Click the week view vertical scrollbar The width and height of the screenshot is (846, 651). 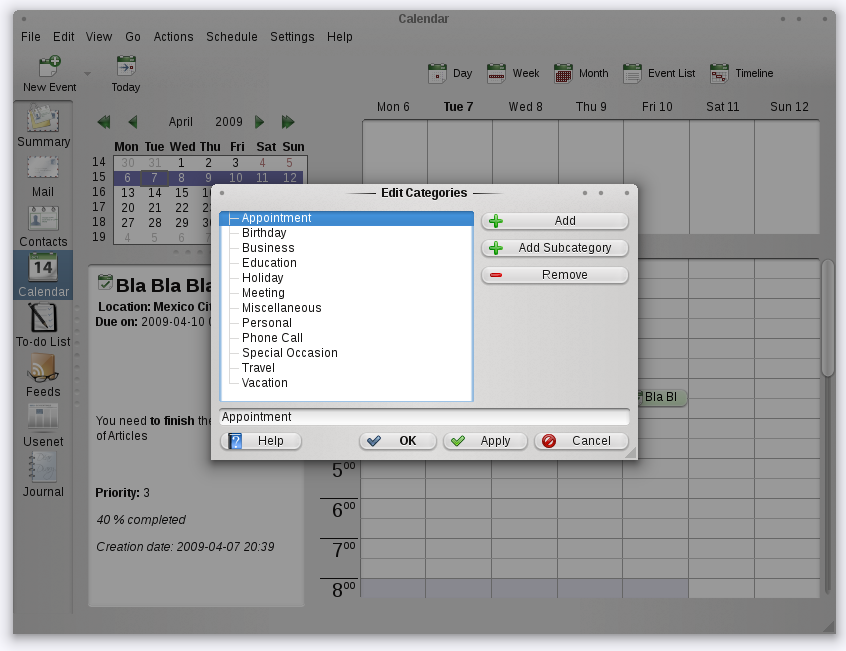828,318
